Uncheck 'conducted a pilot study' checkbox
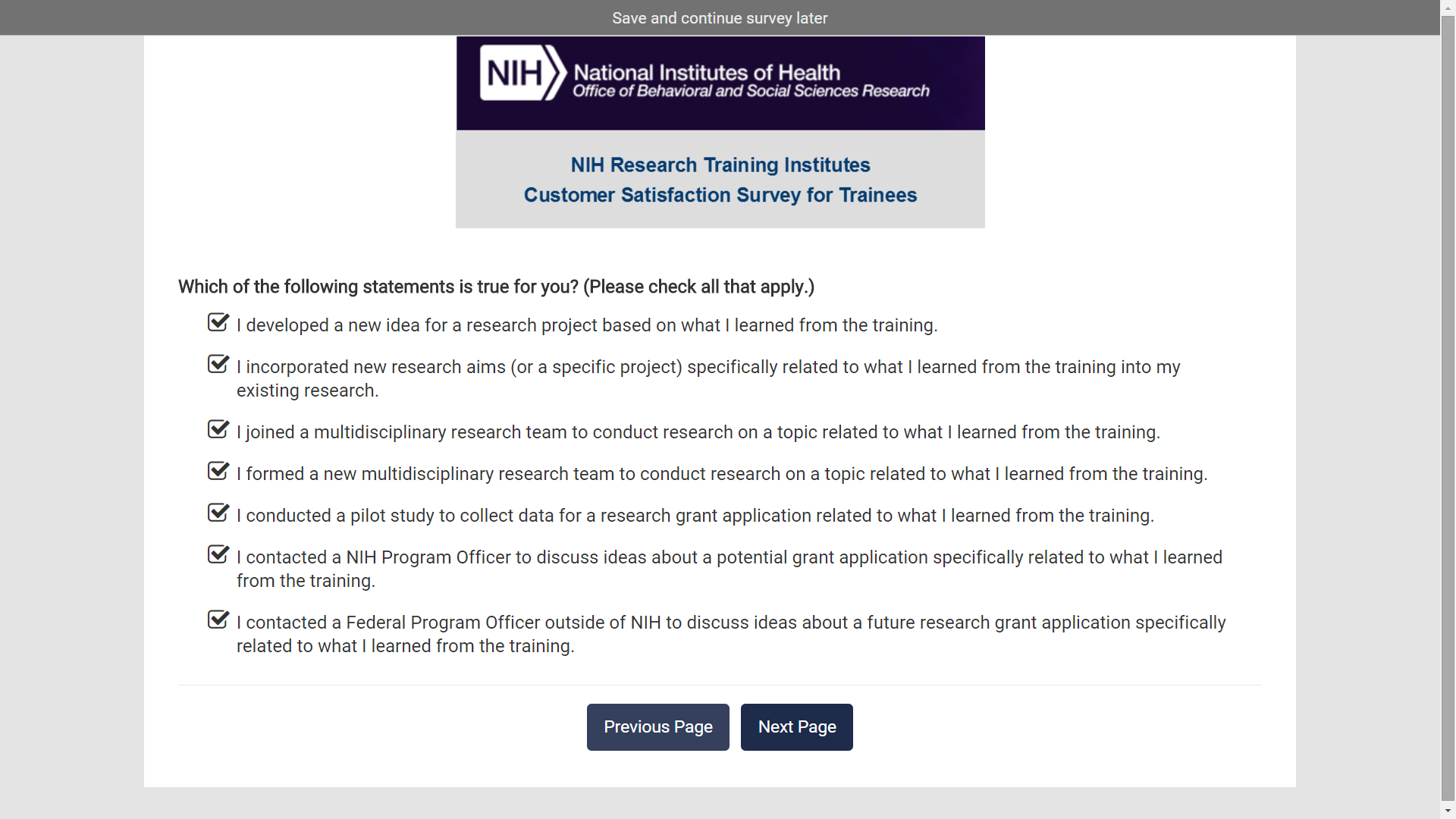1456x819 pixels. click(218, 513)
